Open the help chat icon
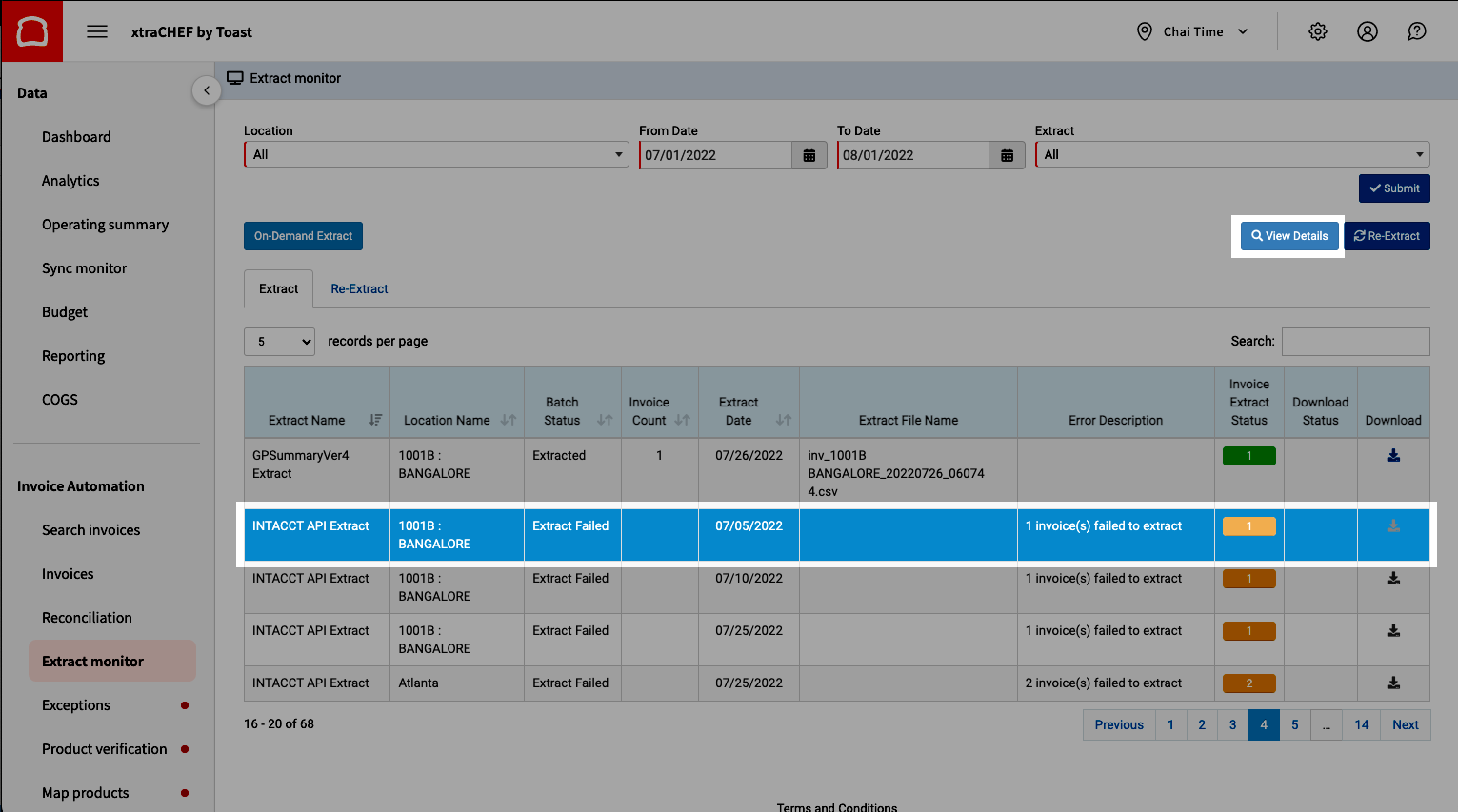 pos(1417,31)
